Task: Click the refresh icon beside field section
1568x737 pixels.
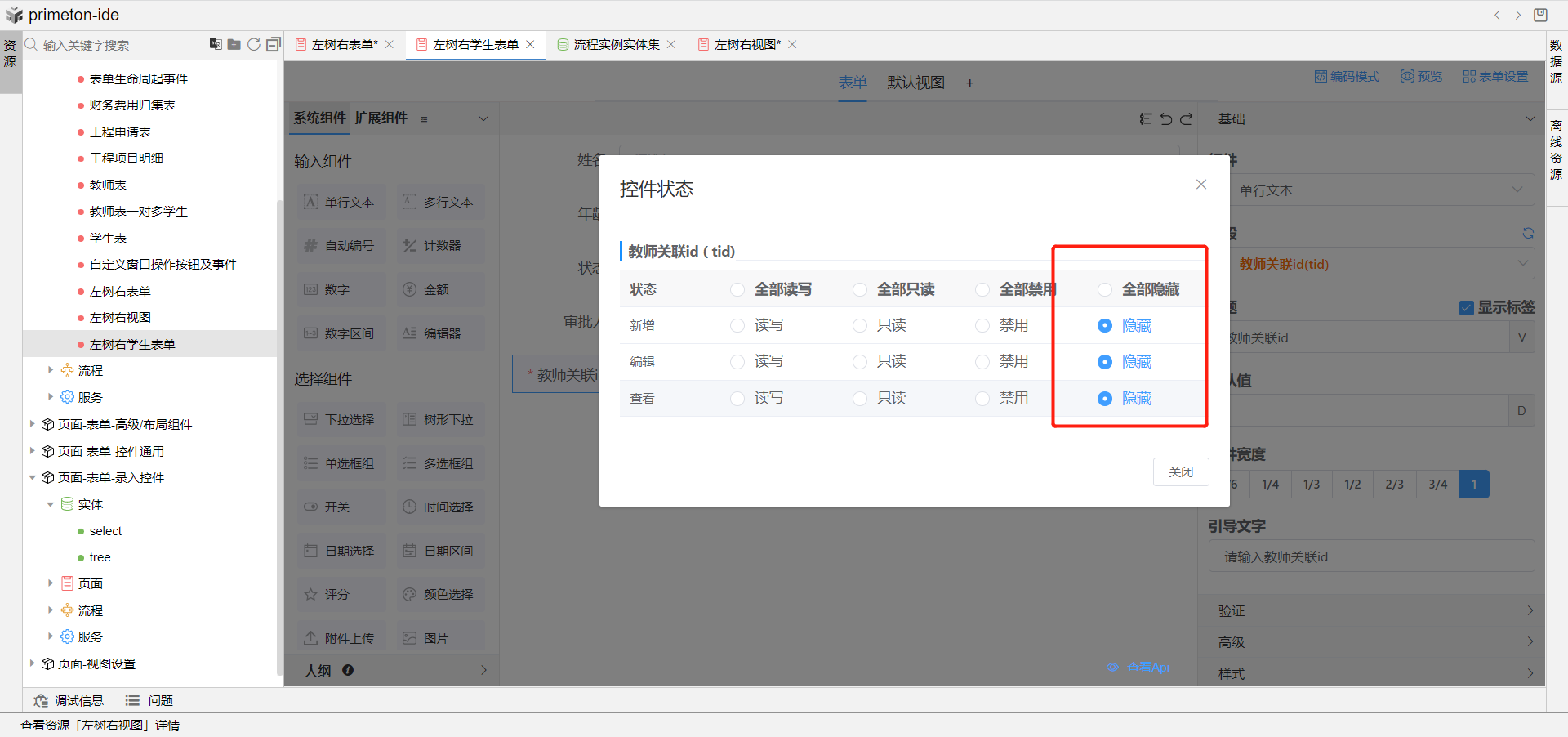Action: [x=1527, y=234]
